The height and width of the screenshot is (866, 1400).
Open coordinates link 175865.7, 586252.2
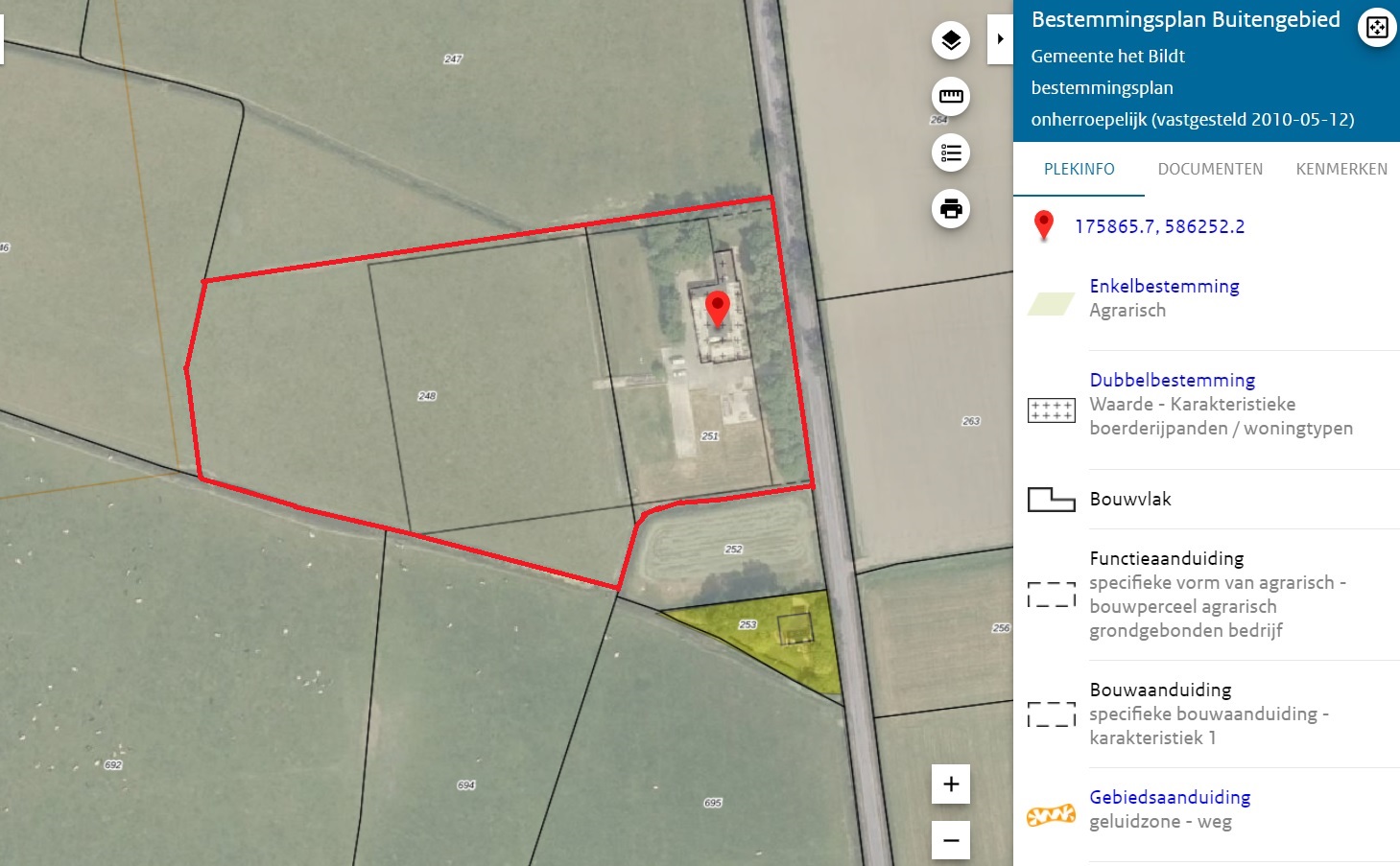point(1159,226)
